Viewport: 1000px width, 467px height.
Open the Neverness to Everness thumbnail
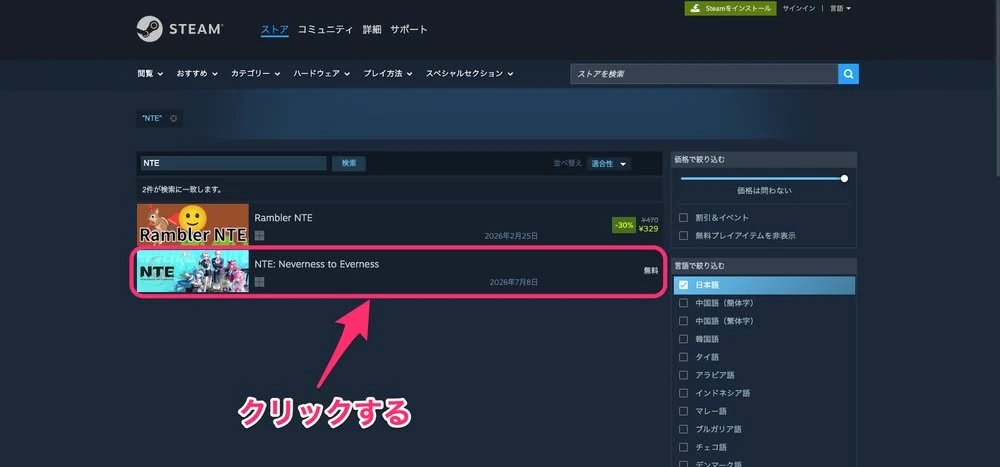pyautogui.click(x=193, y=271)
